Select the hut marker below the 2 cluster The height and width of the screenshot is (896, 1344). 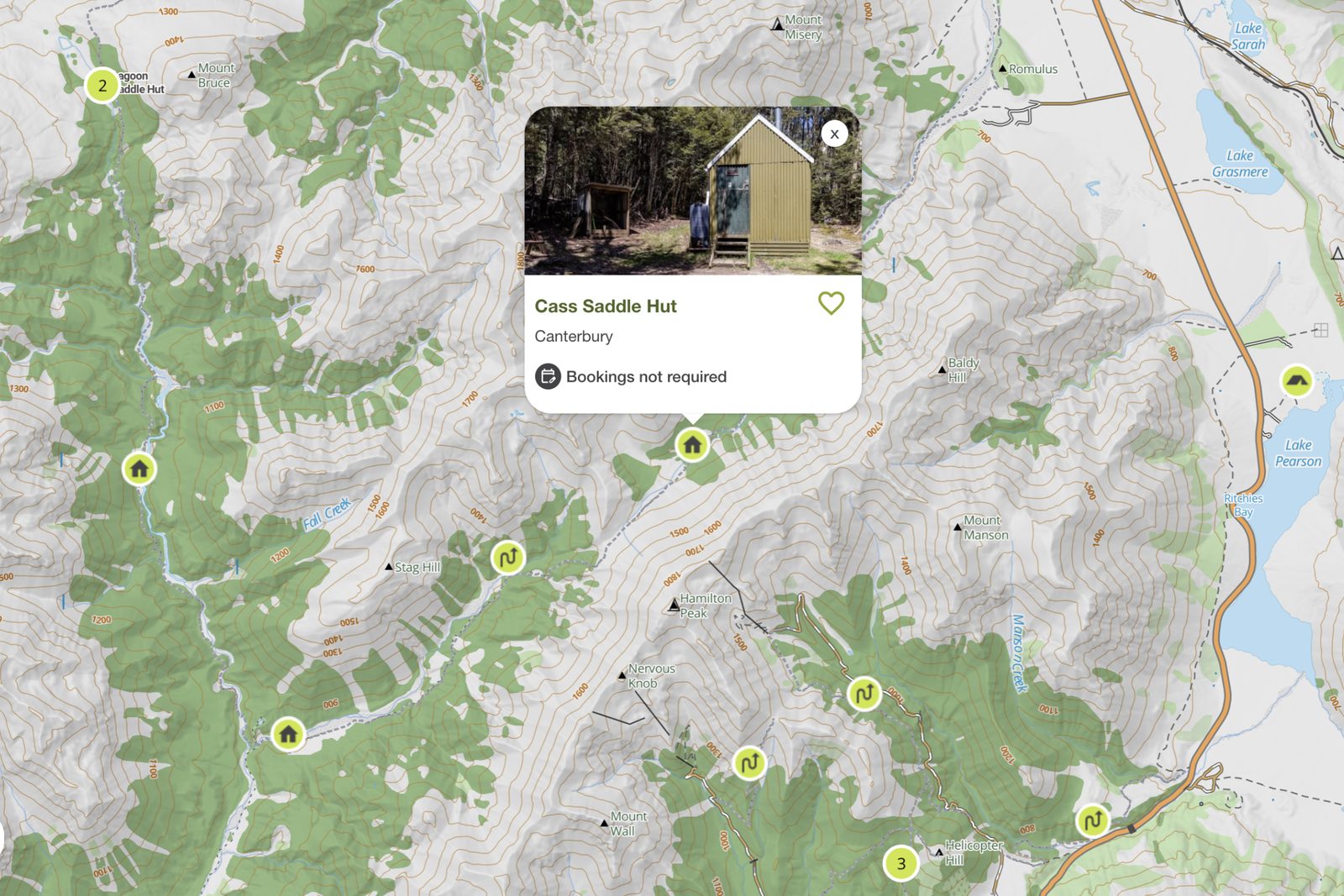click(139, 469)
